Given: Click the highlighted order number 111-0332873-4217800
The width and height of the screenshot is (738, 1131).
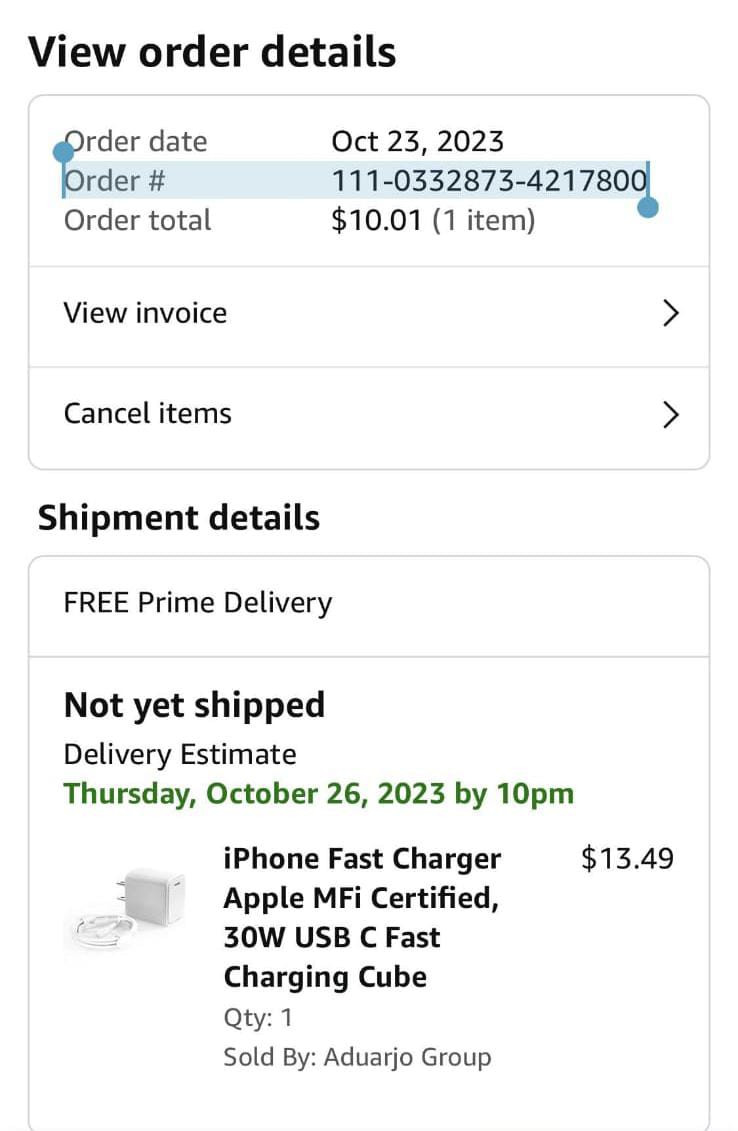Looking at the screenshot, I should pyautogui.click(x=489, y=181).
